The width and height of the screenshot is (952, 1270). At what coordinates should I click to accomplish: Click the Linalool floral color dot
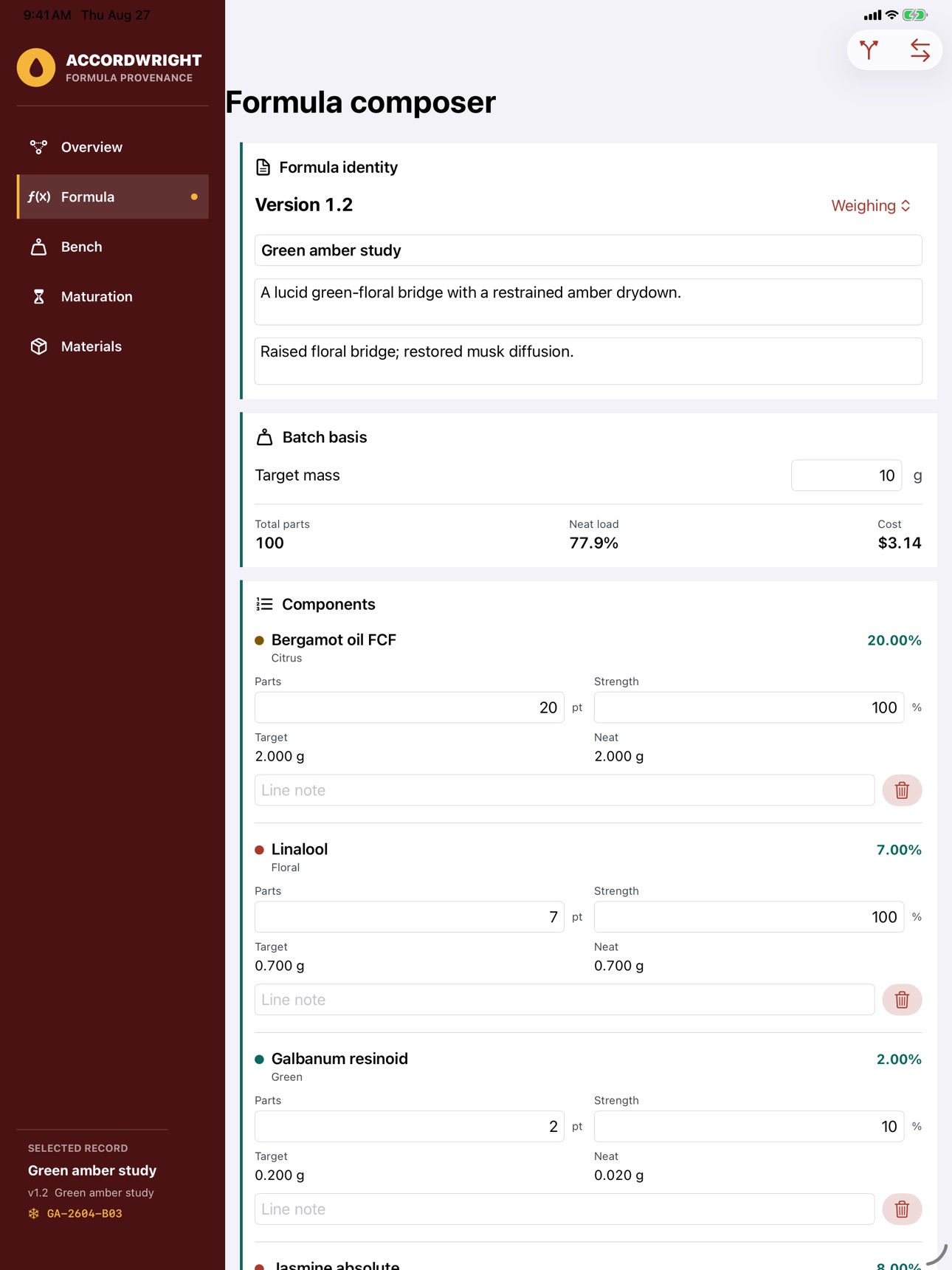coord(259,850)
